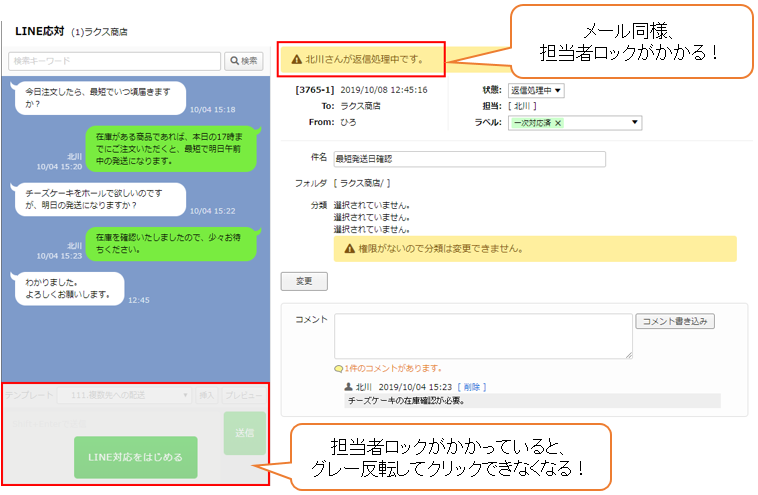Click the 変更 button
The image size is (758, 495).
[x=304, y=281]
